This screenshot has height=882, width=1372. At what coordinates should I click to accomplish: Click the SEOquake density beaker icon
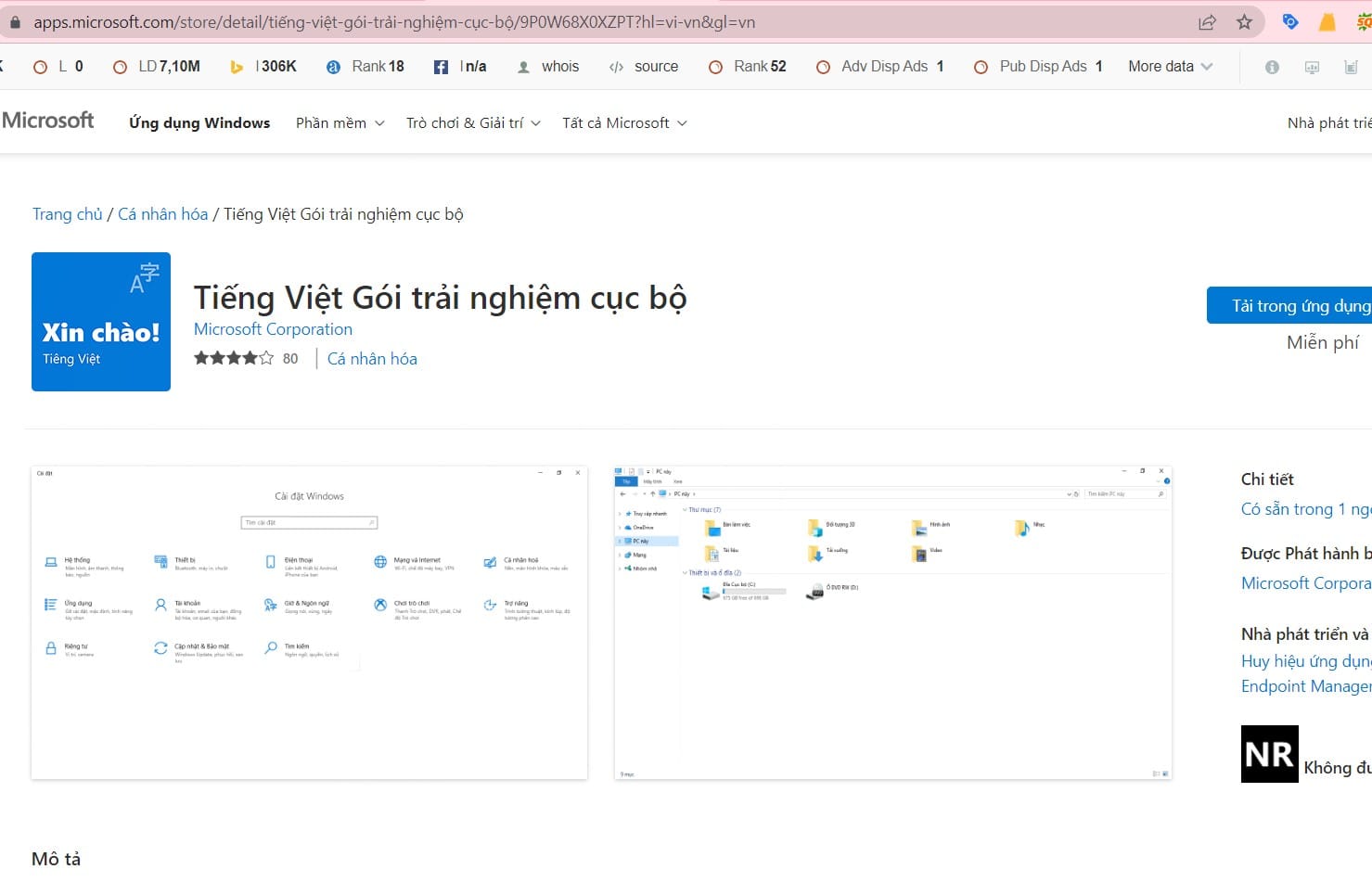coord(1351,67)
